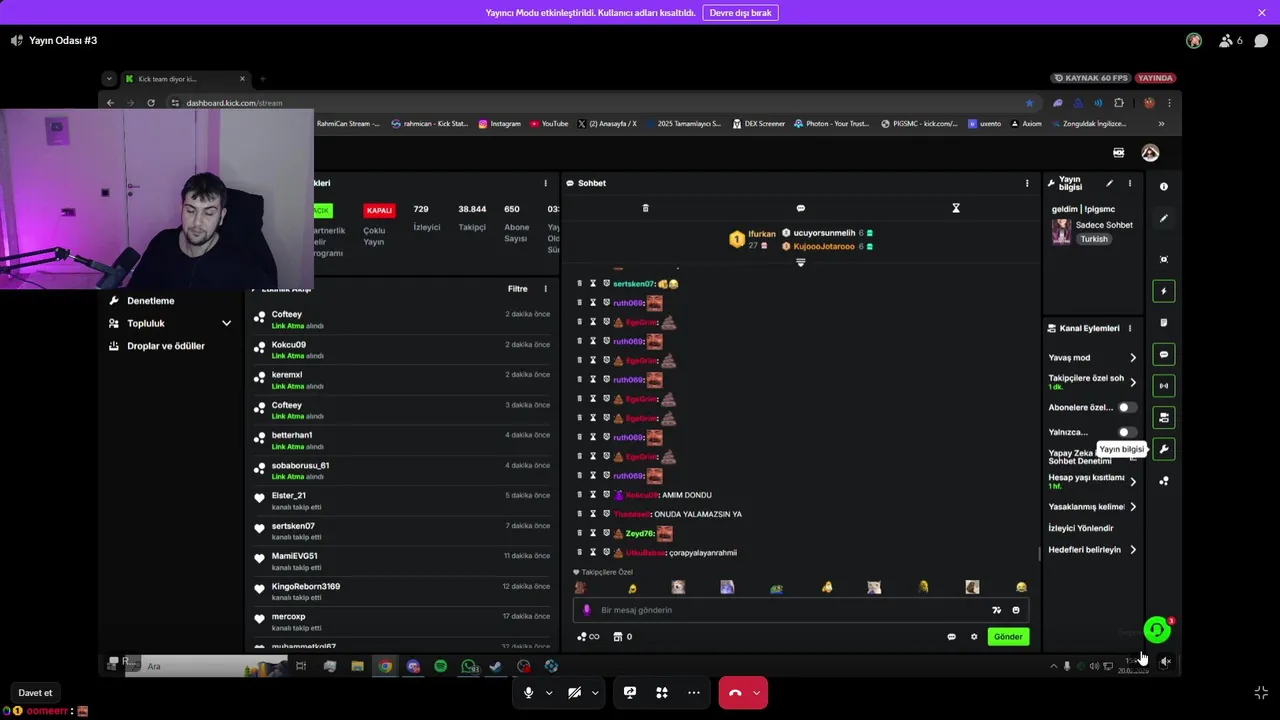Open the YouTube bookmark
The height and width of the screenshot is (720, 1280).
coord(549,124)
